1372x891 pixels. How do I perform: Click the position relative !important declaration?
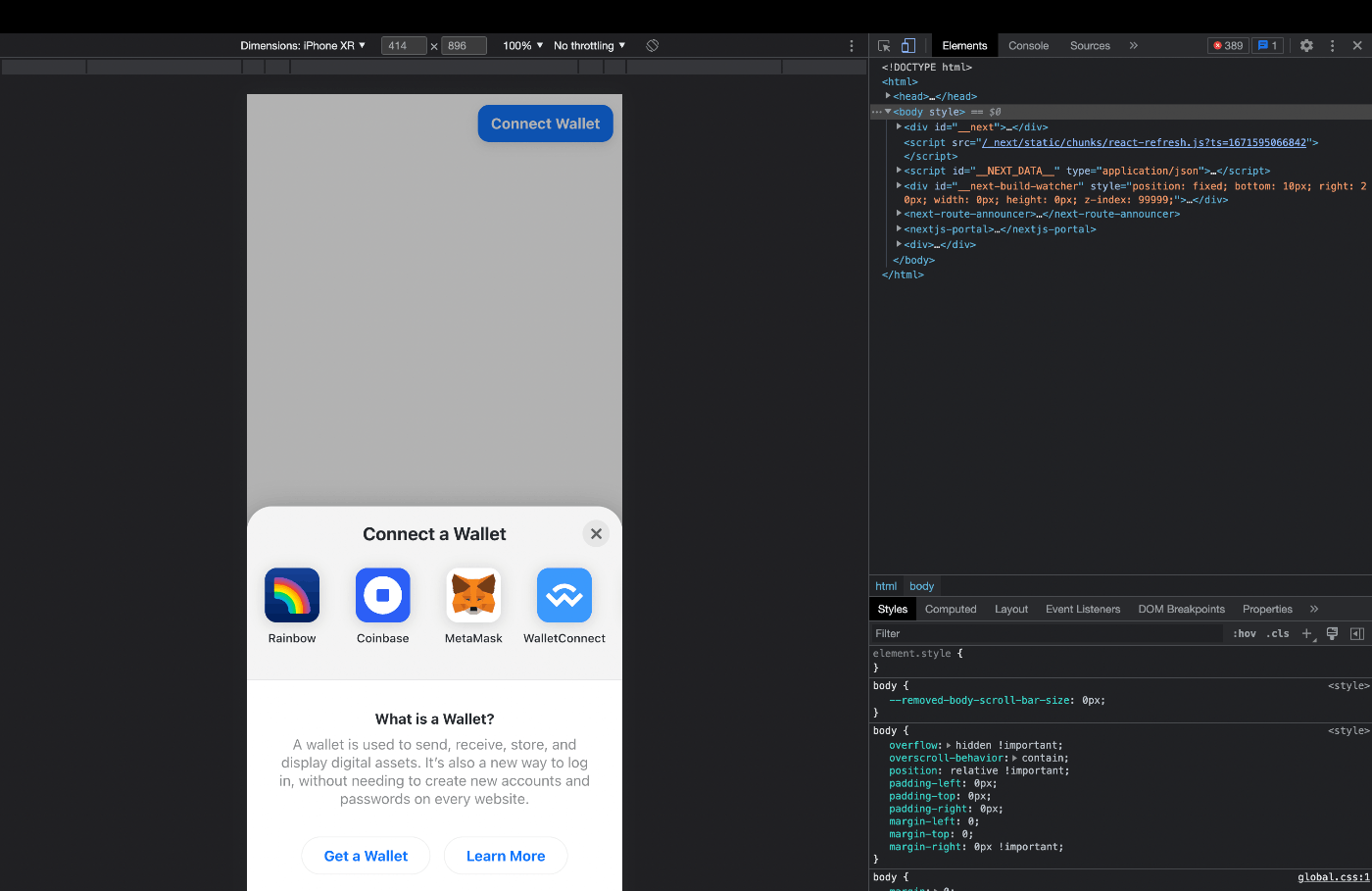point(979,771)
